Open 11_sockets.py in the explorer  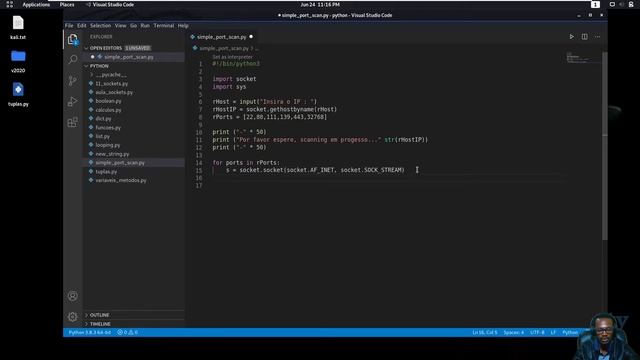coord(111,84)
